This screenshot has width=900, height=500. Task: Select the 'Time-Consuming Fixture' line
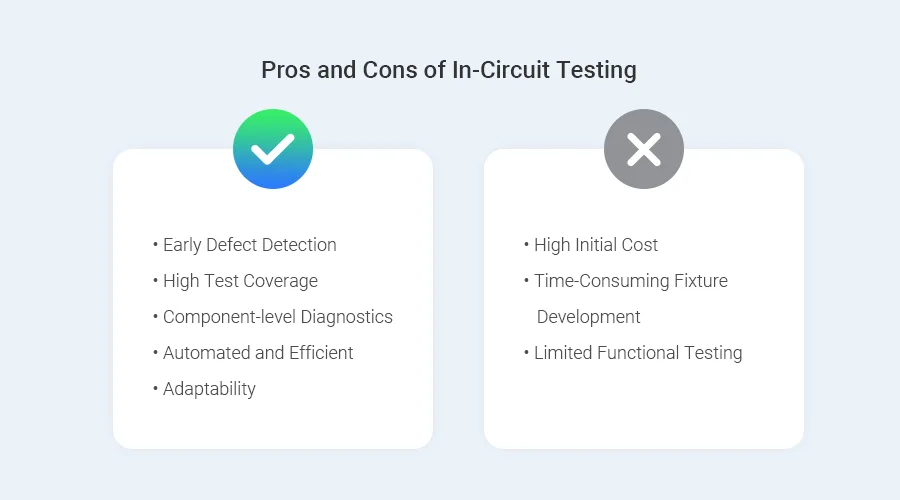tap(630, 281)
